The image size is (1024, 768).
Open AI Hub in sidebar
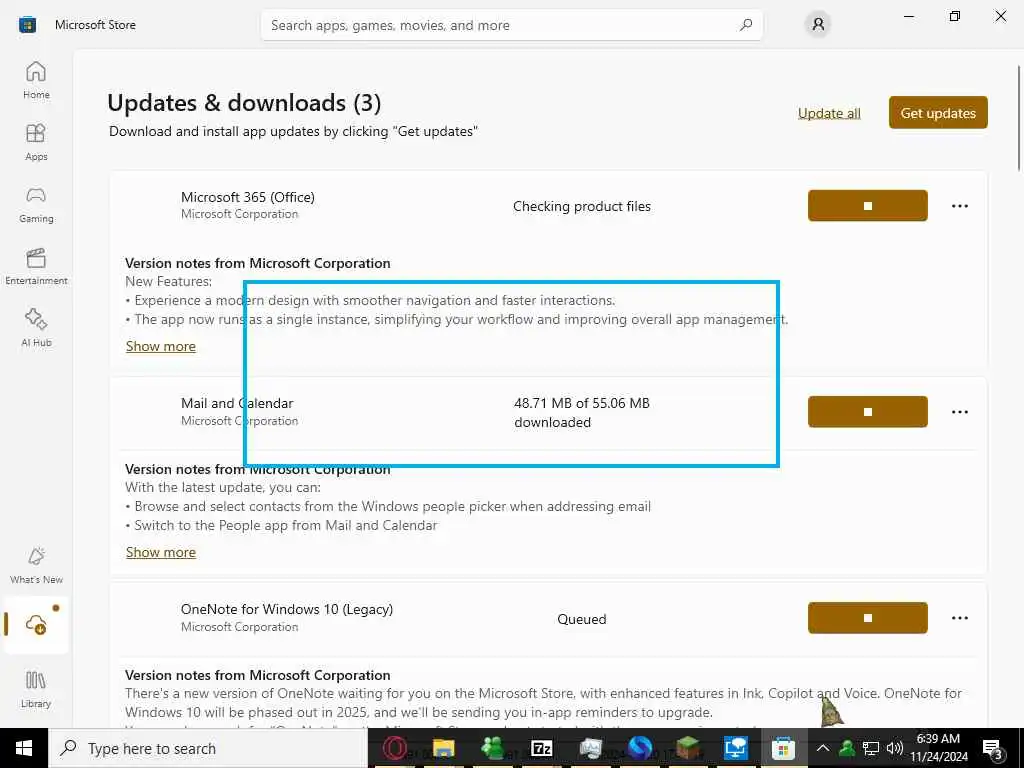pos(36,328)
